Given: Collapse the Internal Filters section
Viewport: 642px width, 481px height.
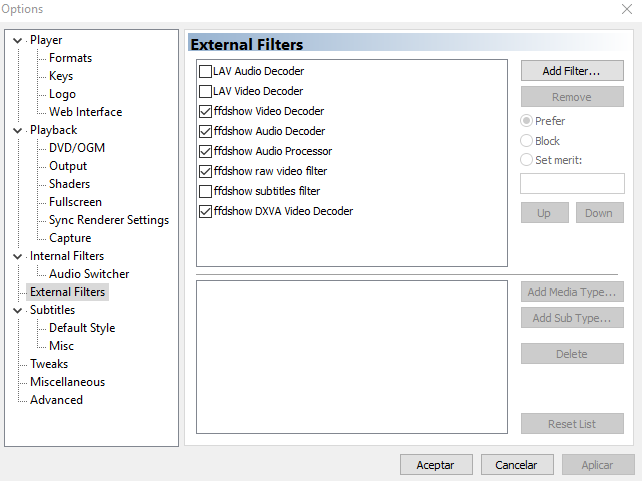Looking at the screenshot, I should 18,256.
